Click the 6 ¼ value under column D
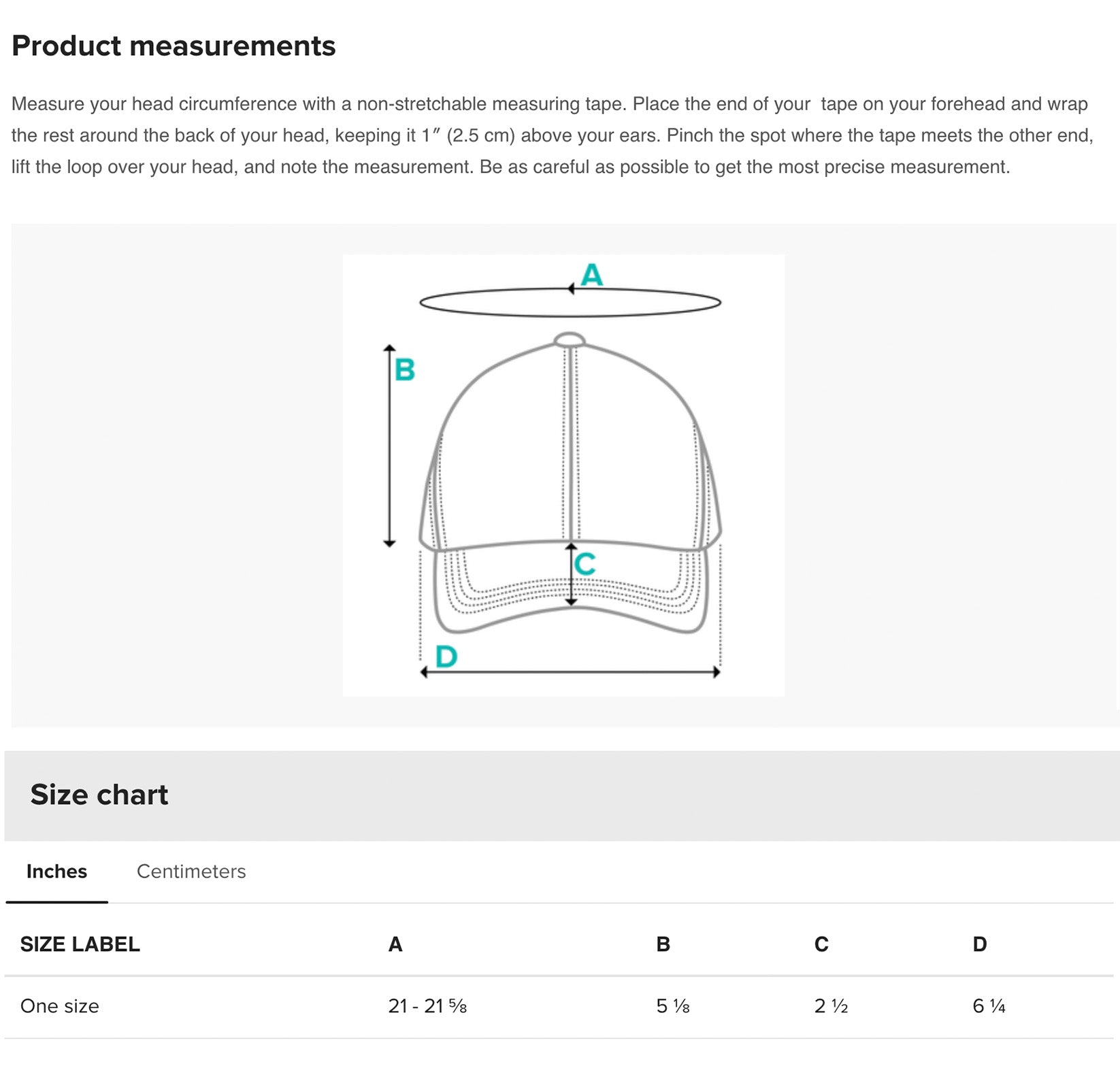This screenshot has width=1120, height=1081. (989, 1006)
